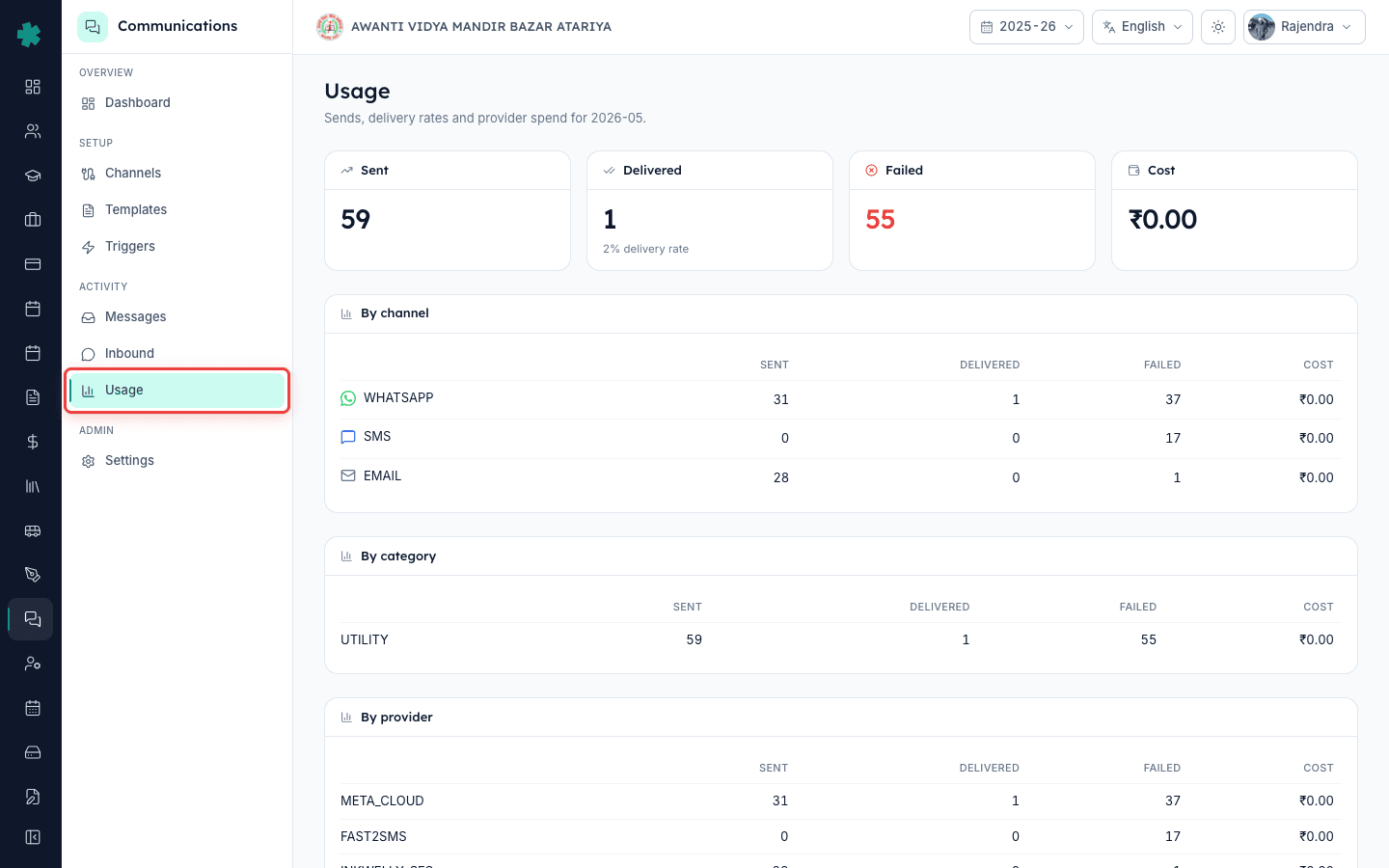Click the SMS message bubble icon
This screenshot has height=868, width=1389.
[348, 437]
